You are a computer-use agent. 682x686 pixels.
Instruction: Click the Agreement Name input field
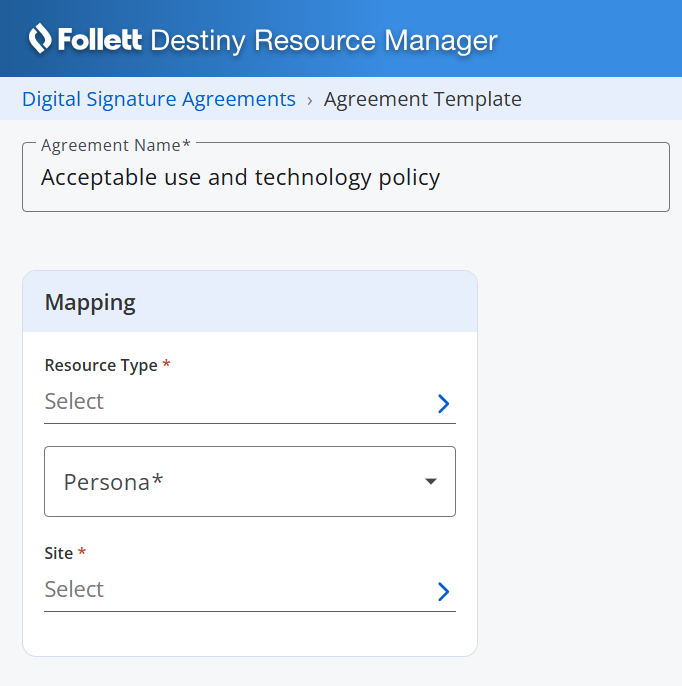(x=346, y=177)
